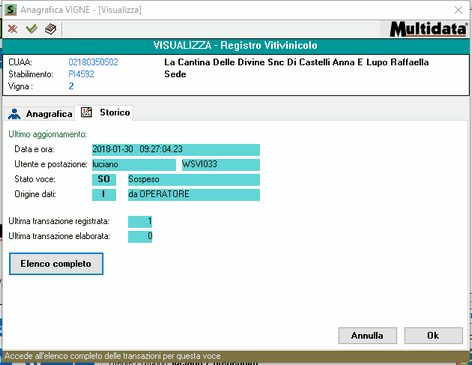Click the Stabilimento code PI4592

click(x=81, y=74)
